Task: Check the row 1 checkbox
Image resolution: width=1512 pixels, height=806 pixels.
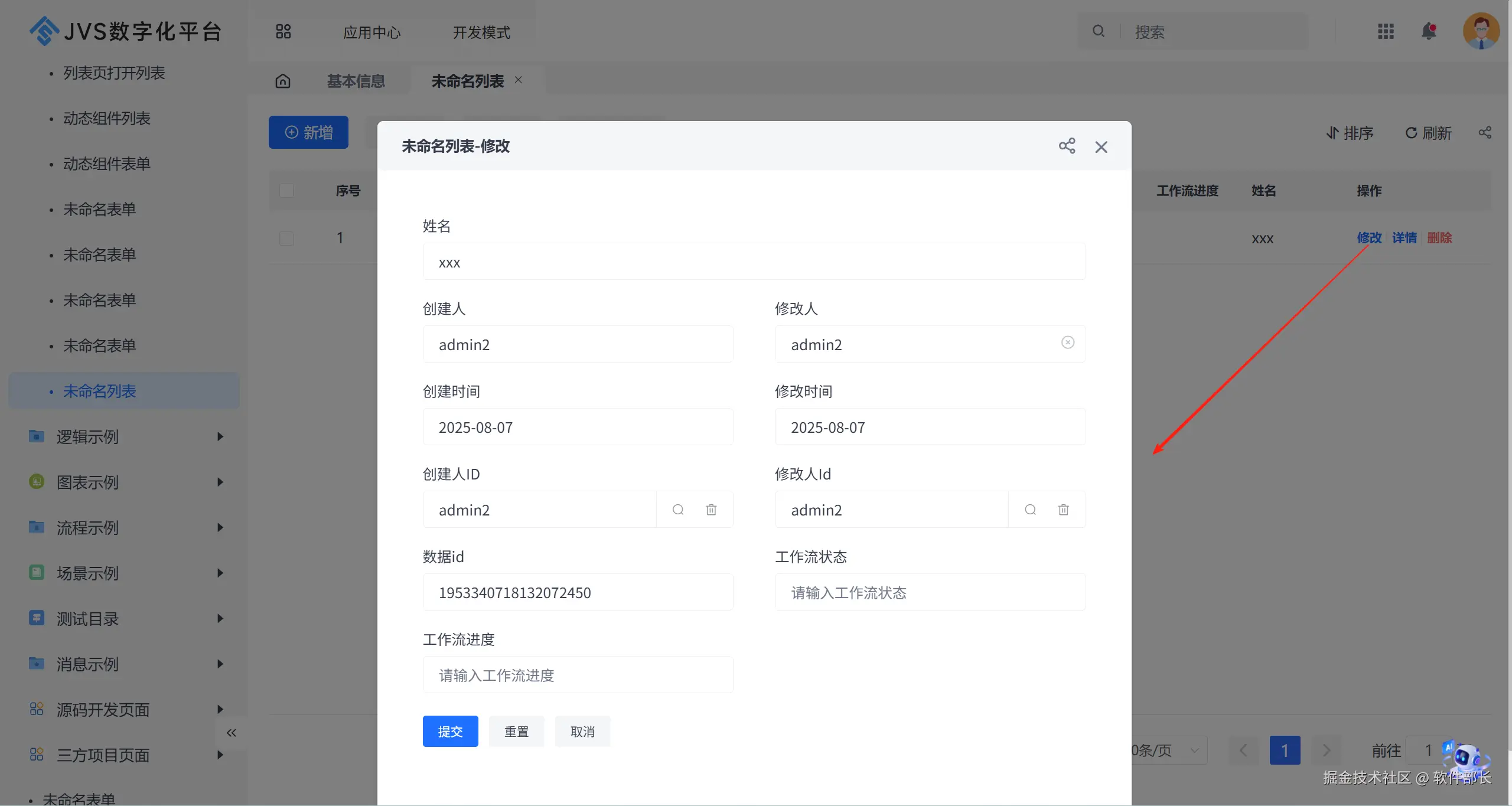Action: [x=286, y=238]
